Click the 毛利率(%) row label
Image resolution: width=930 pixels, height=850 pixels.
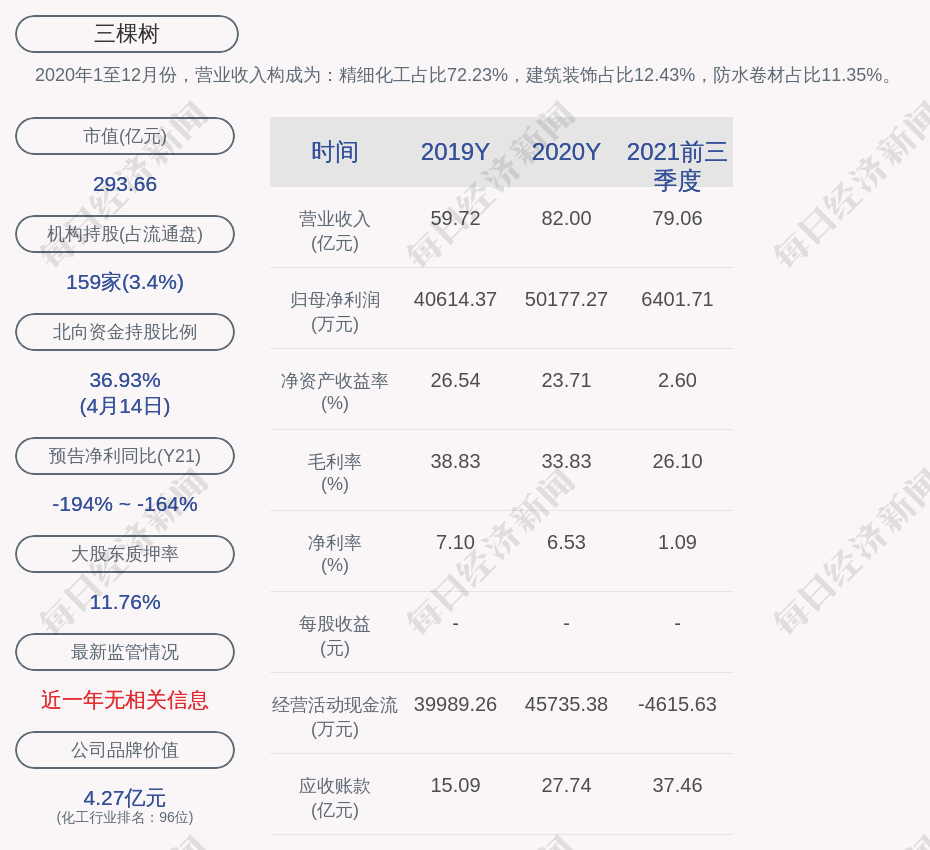(x=335, y=473)
